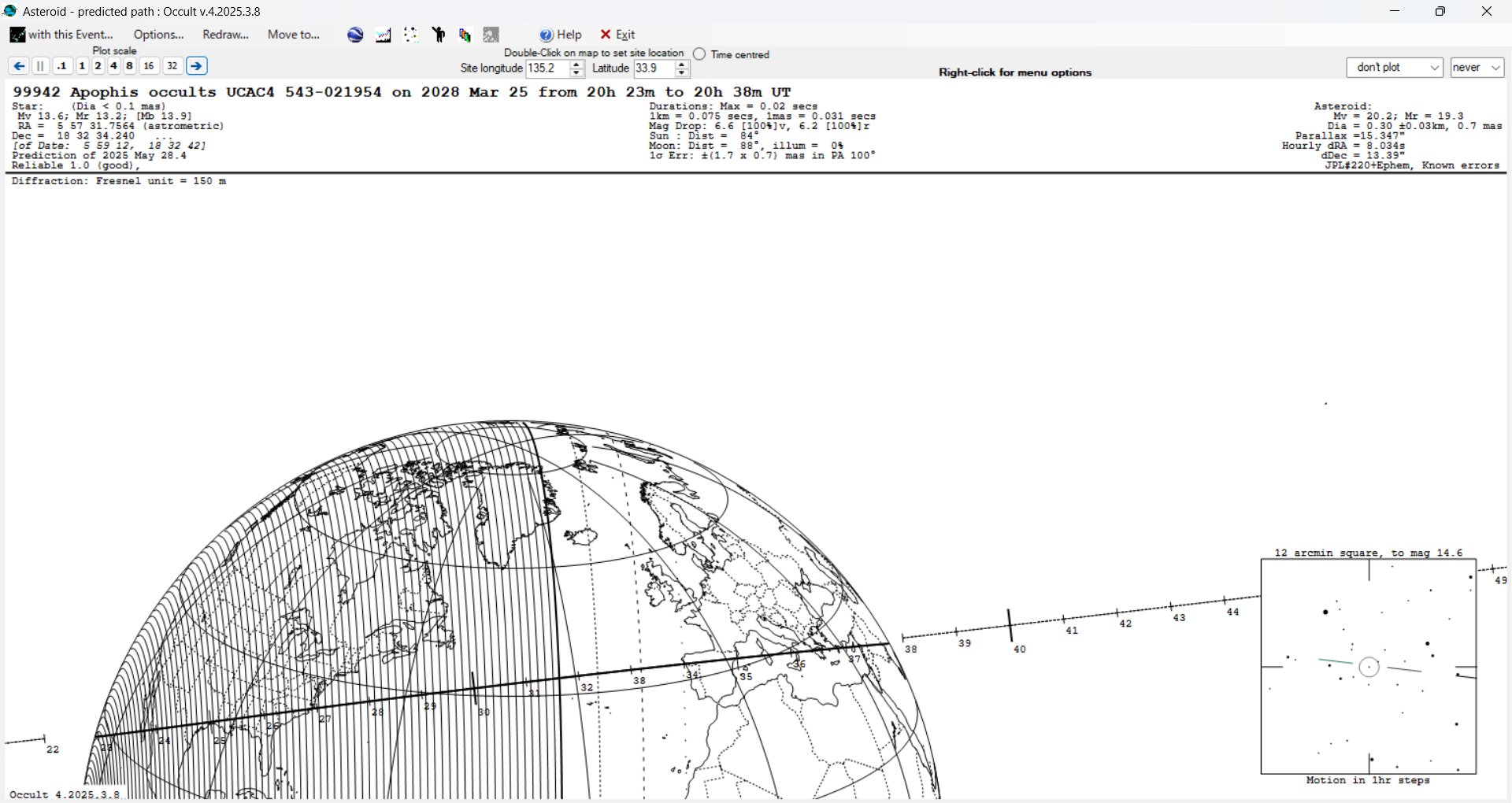Increase Latitude with up spinner
1512x803 pixels.
(682, 65)
